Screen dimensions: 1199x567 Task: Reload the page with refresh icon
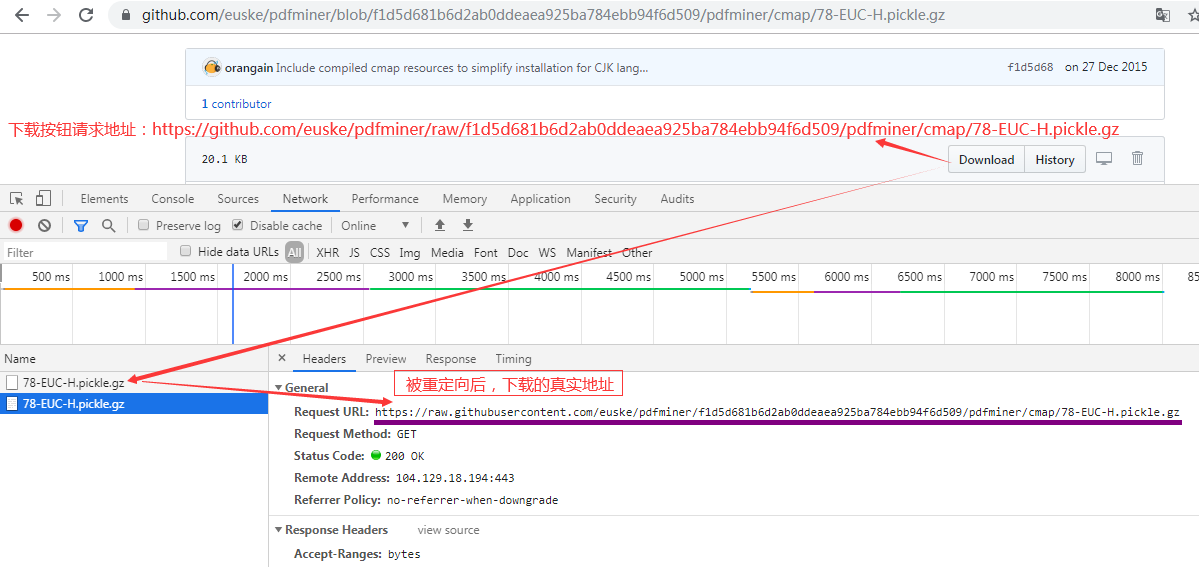point(86,15)
